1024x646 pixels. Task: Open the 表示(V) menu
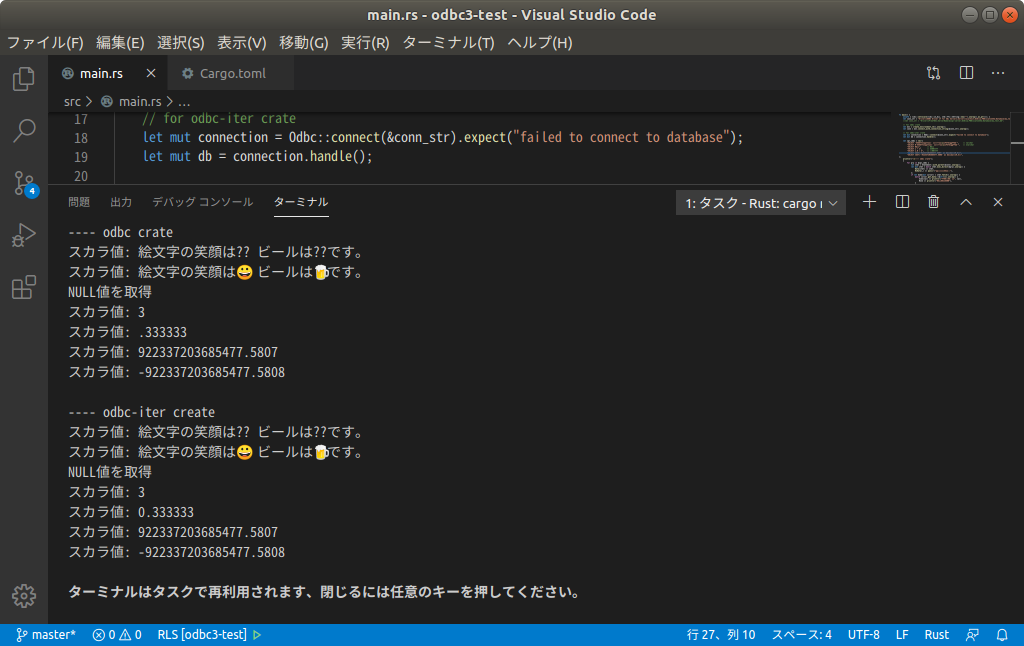coord(242,43)
